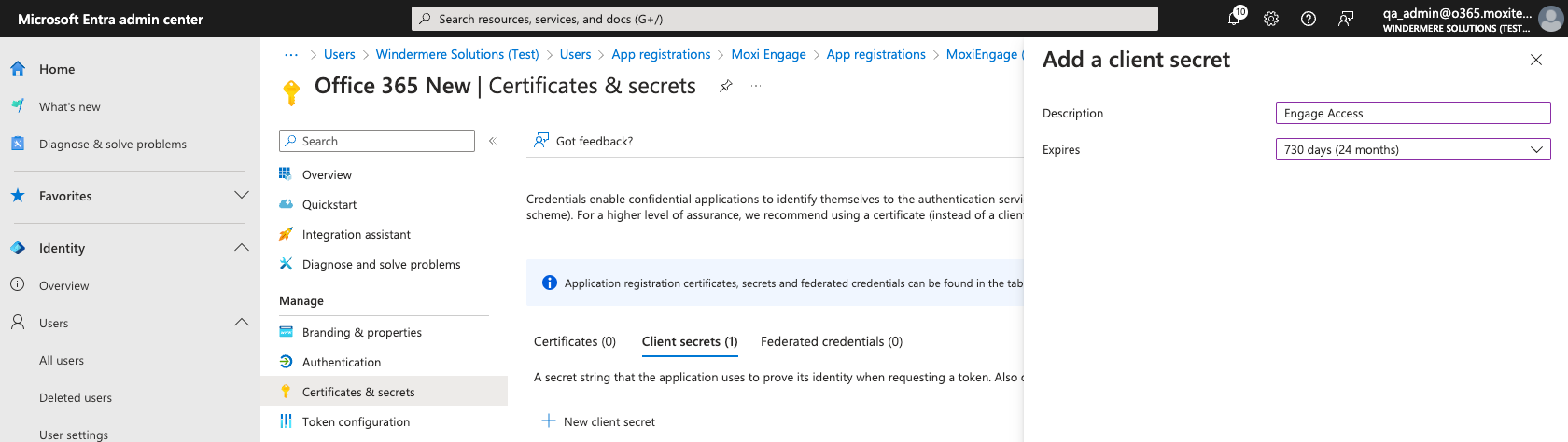Screen dimensions: 1568x442
Task: Collapse the app menu with double chevron
Action: pos(492,141)
